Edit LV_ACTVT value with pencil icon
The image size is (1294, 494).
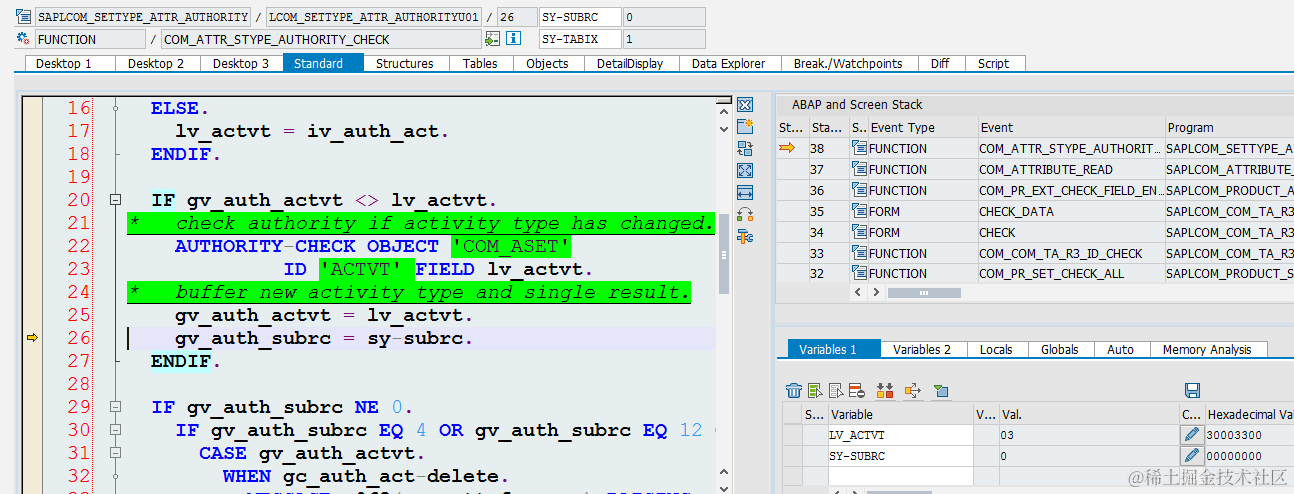[1192, 435]
